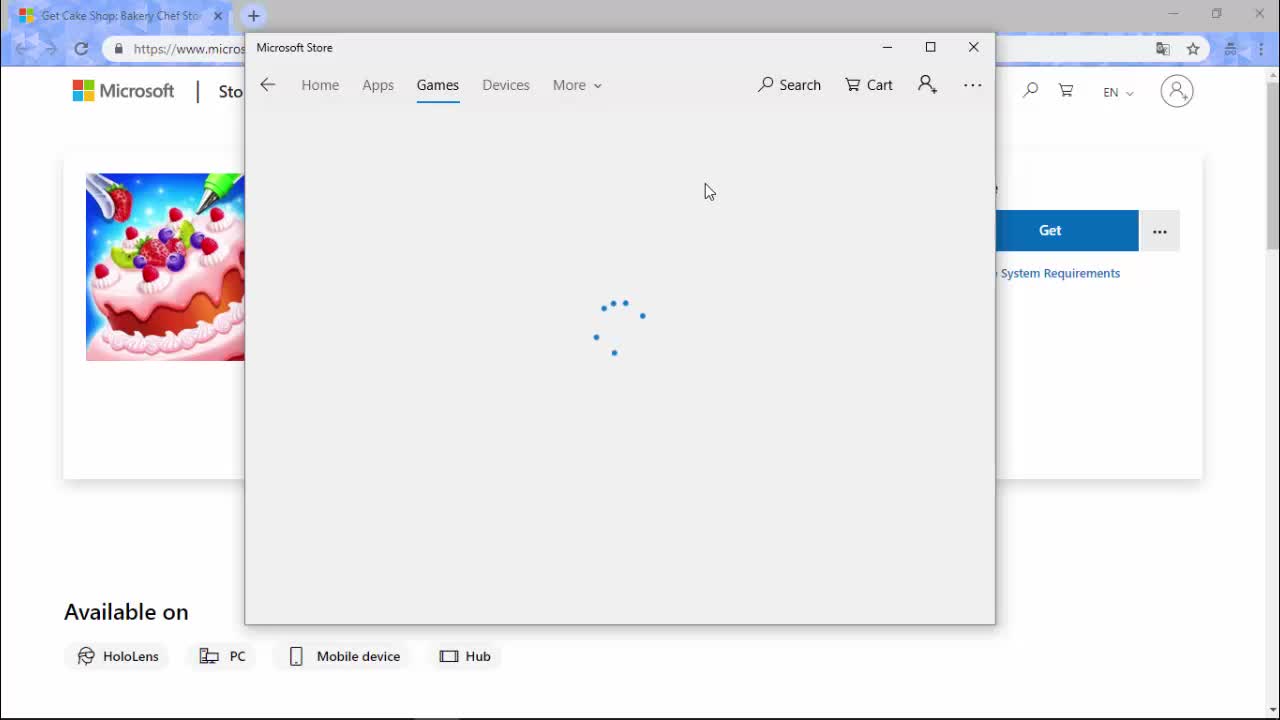The width and height of the screenshot is (1280, 720).
Task: Expand the EN language dropdown
Action: (1118, 92)
